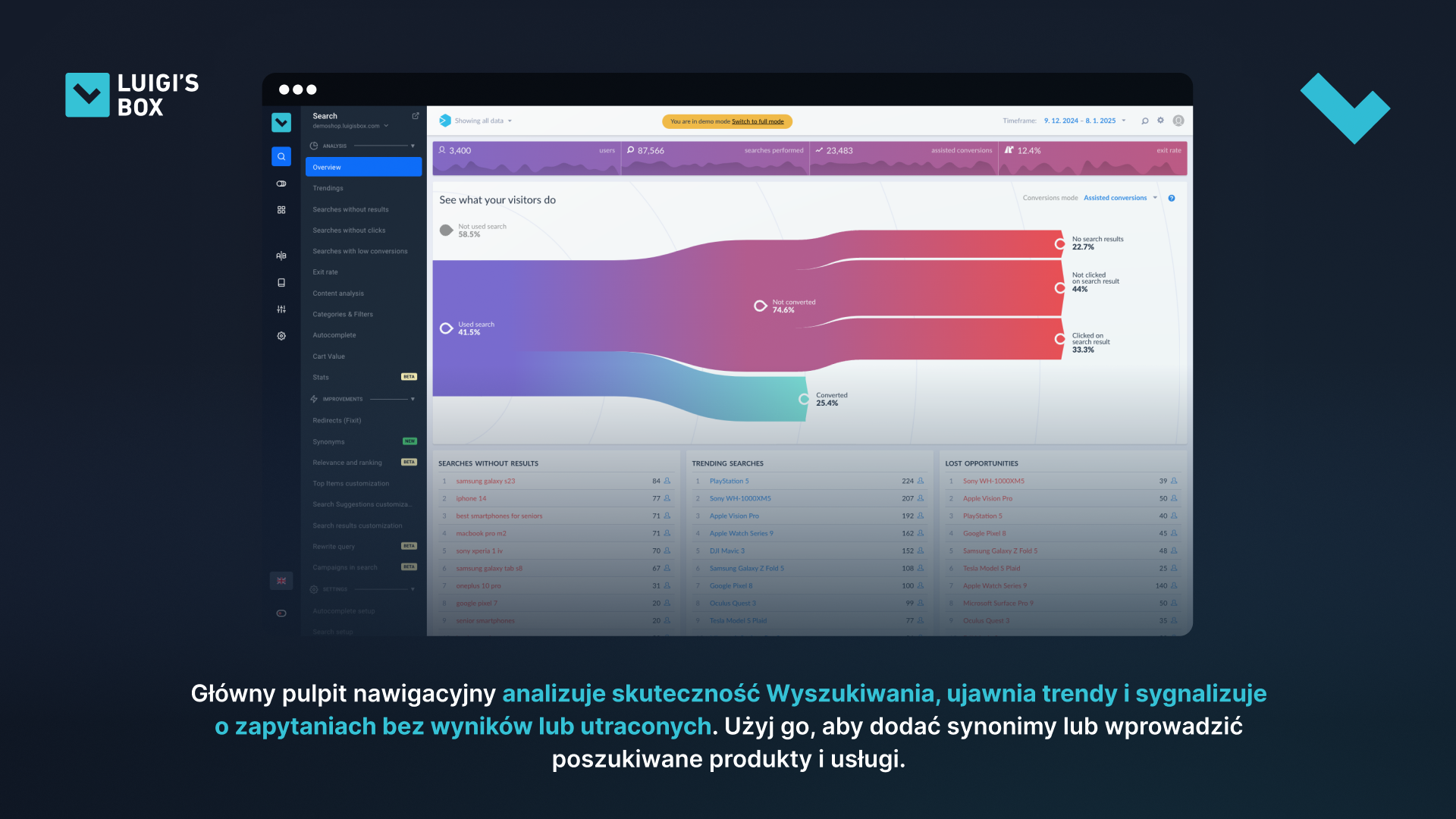Open the gear settings icon in sidebar

click(x=281, y=336)
